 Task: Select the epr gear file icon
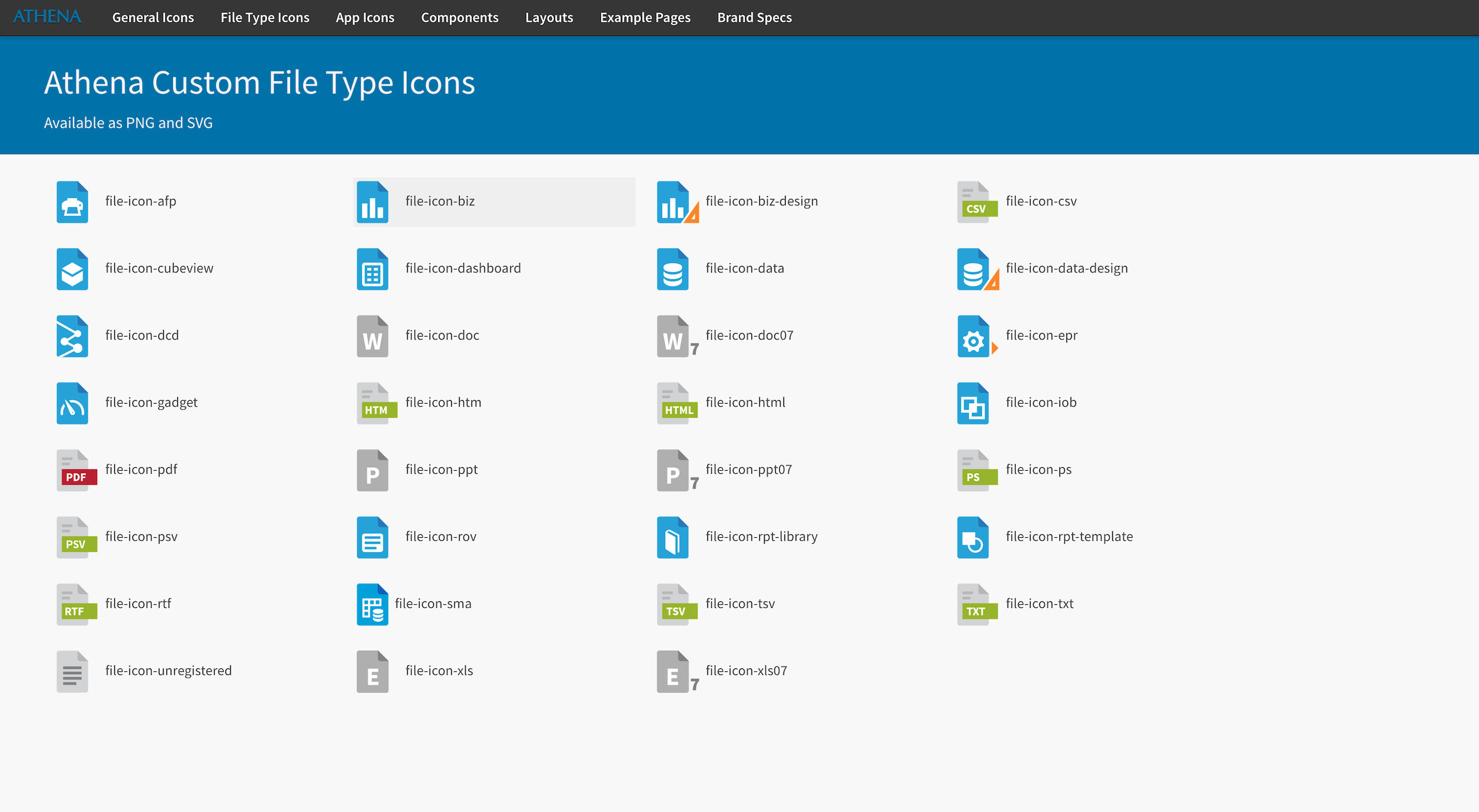978,336
